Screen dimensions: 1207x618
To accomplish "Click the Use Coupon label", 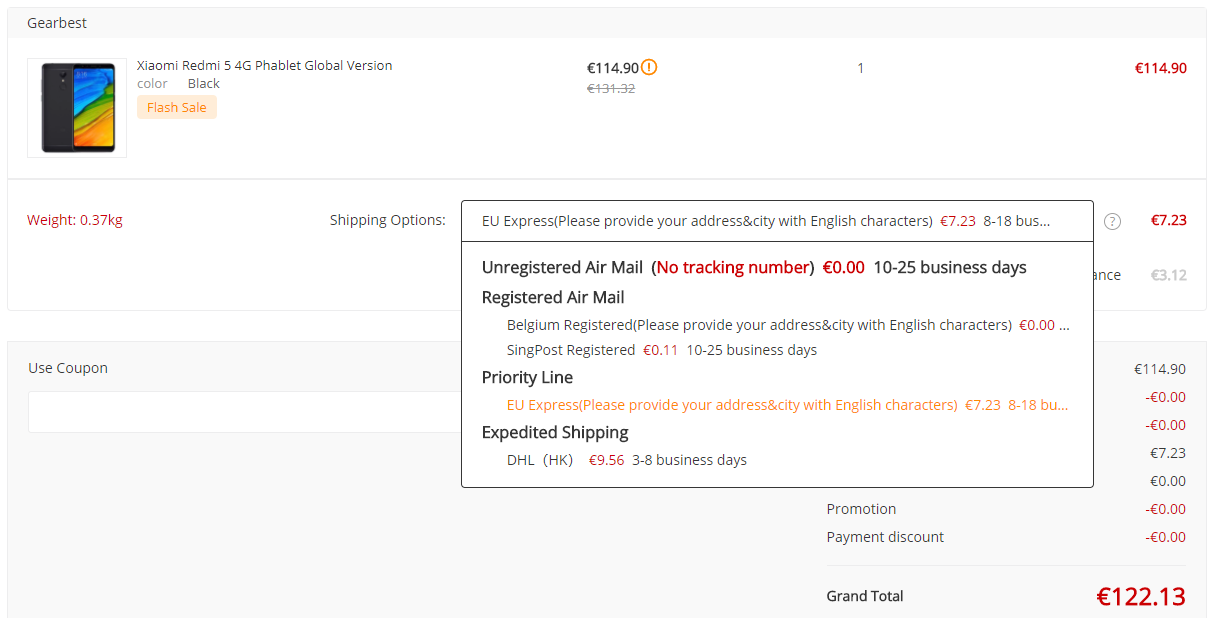I will click(x=68, y=368).
